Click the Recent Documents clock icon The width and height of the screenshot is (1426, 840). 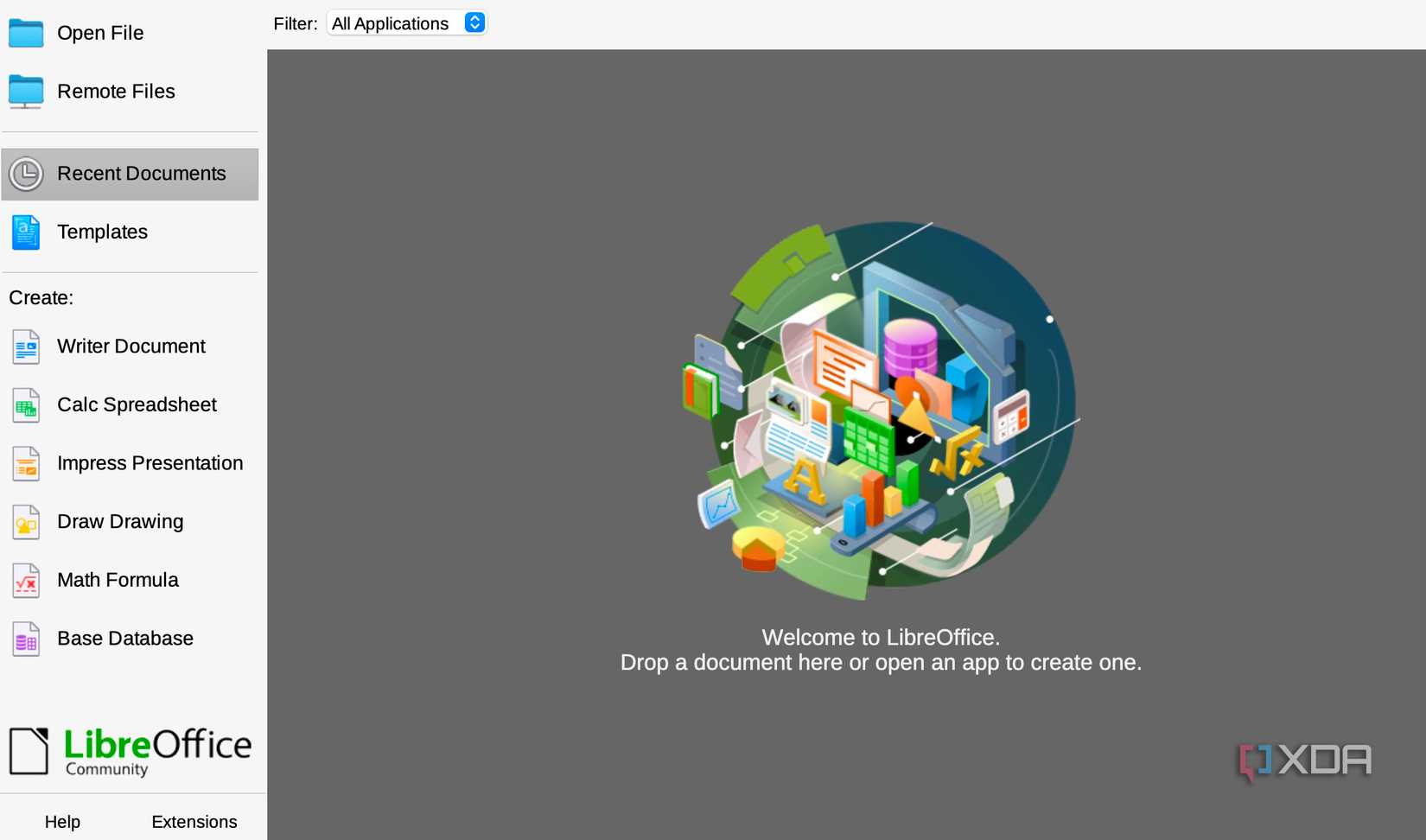(25, 174)
